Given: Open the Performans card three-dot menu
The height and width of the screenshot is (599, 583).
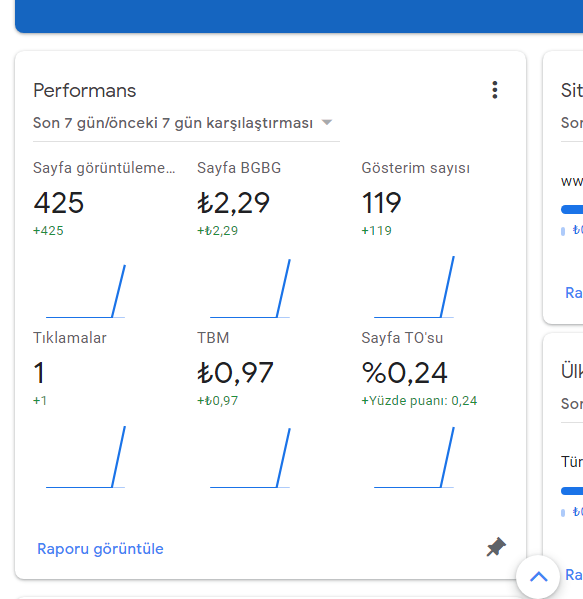Looking at the screenshot, I should 495,90.
